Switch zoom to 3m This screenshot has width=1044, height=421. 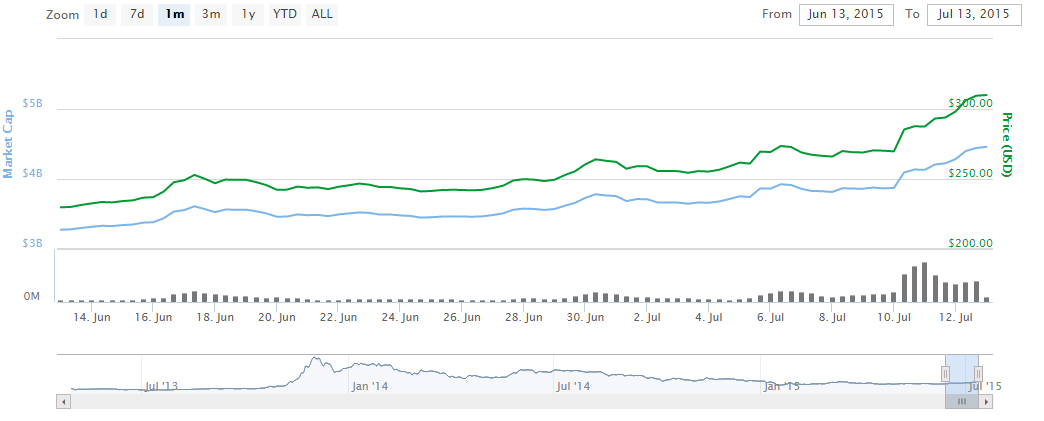point(211,14)
